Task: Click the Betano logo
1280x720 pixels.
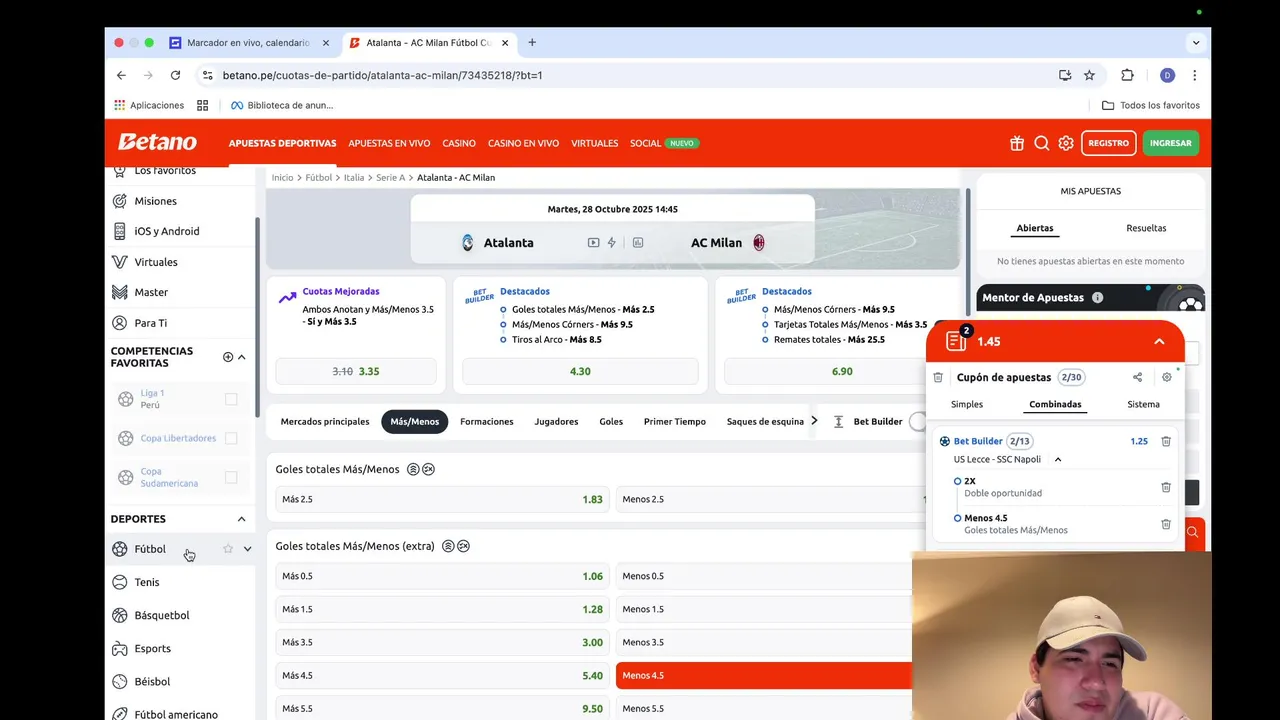Action: coord(157,142)
